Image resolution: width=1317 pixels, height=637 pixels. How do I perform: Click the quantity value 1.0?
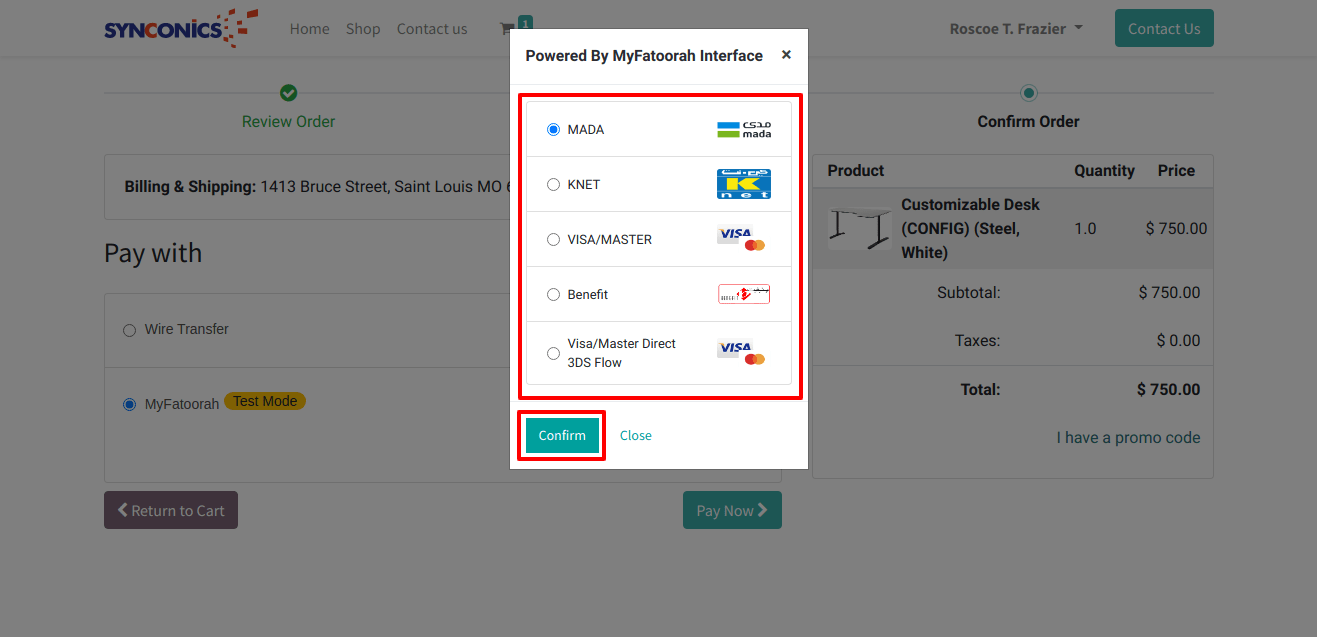1085,229
